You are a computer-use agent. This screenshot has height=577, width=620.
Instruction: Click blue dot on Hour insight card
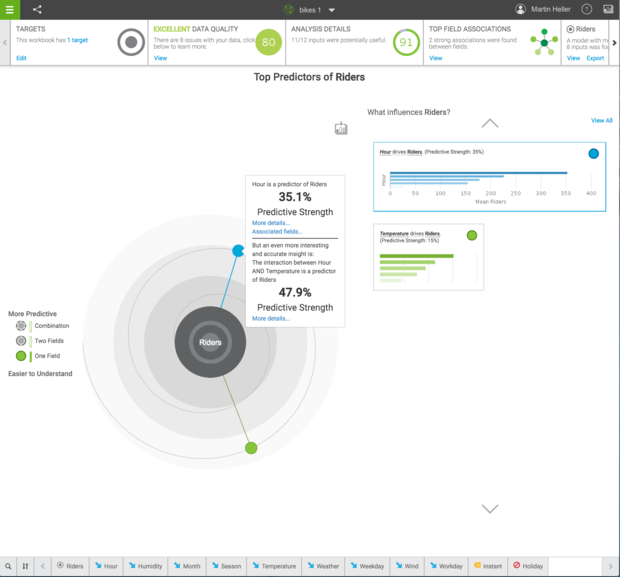tap(593, 153)
